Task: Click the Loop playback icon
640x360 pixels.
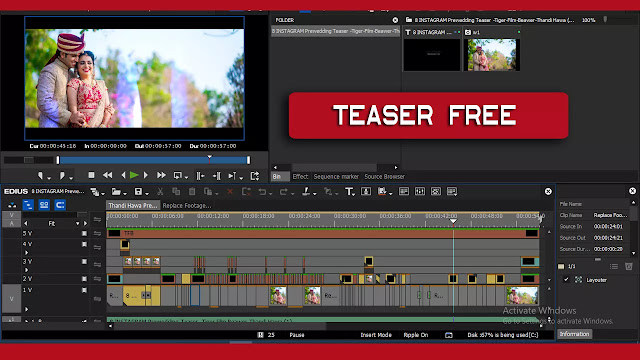Action: tap(178, 176)
